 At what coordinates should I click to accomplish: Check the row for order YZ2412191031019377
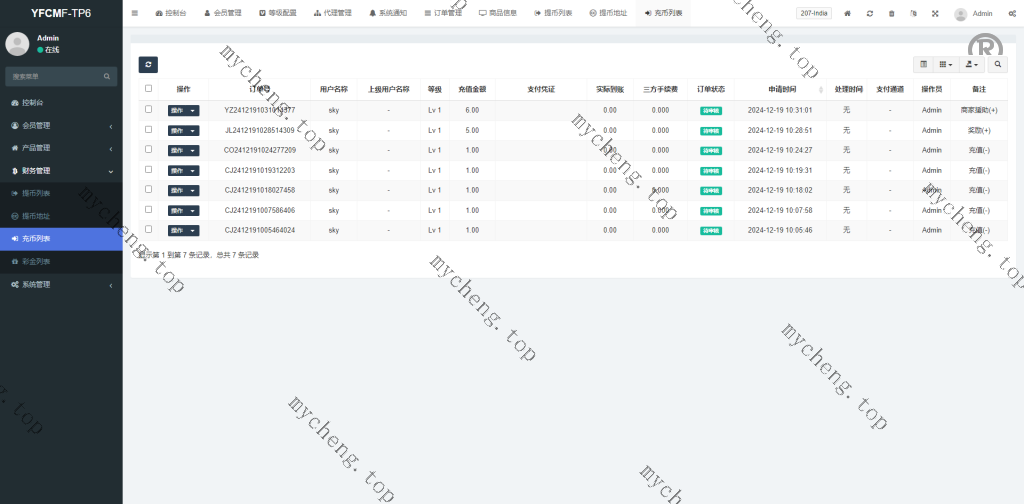(149, 110)
